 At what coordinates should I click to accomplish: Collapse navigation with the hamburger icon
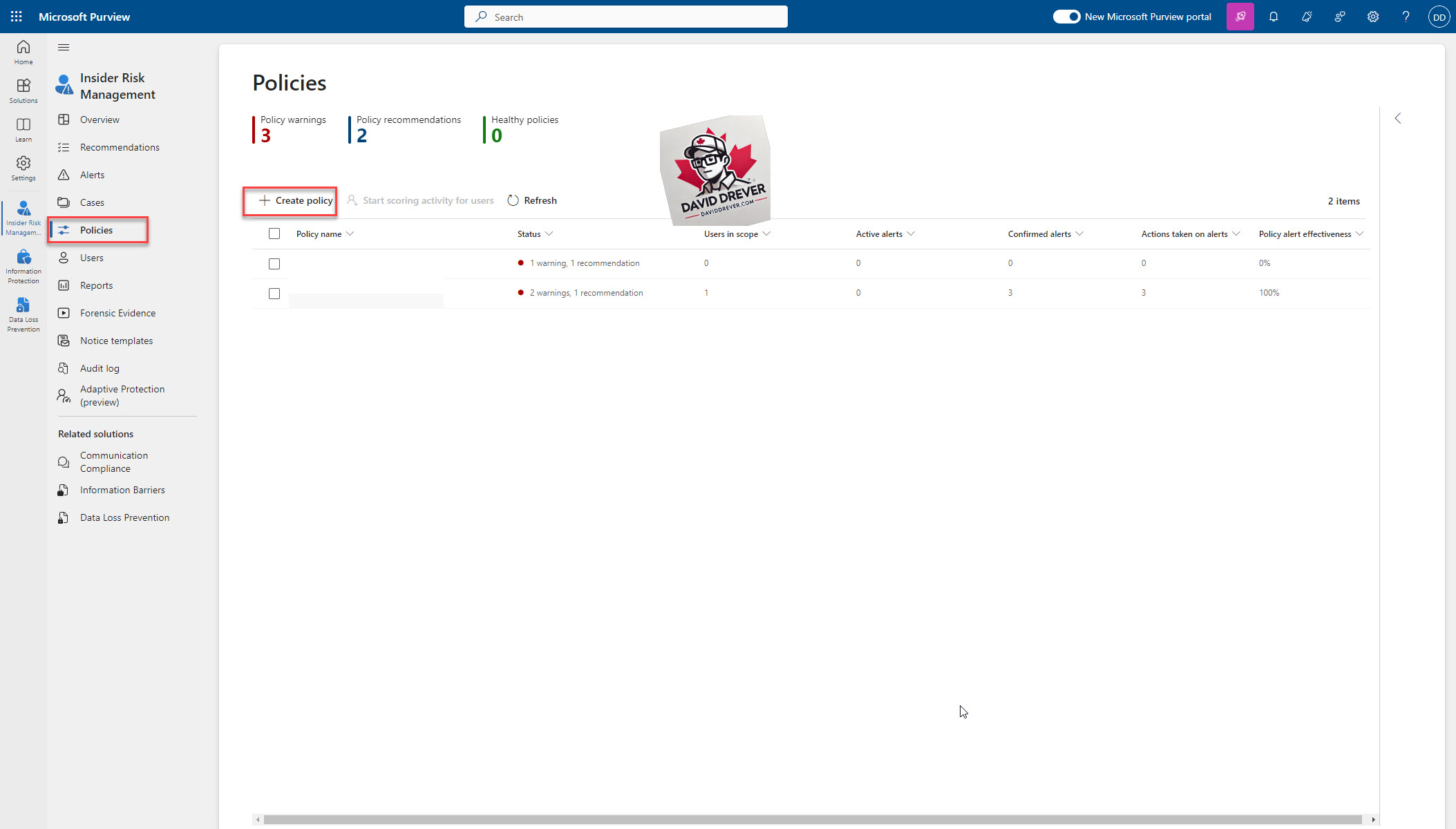click(64, 47)
